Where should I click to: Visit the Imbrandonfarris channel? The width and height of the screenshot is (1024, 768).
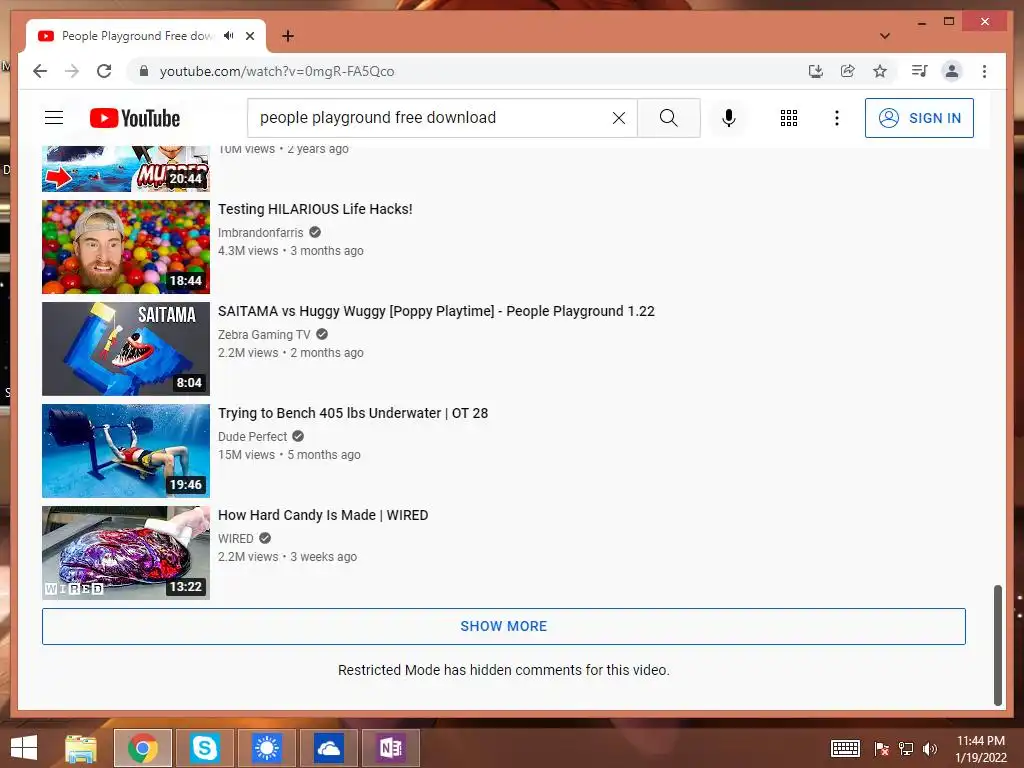(x=261, y=232)
